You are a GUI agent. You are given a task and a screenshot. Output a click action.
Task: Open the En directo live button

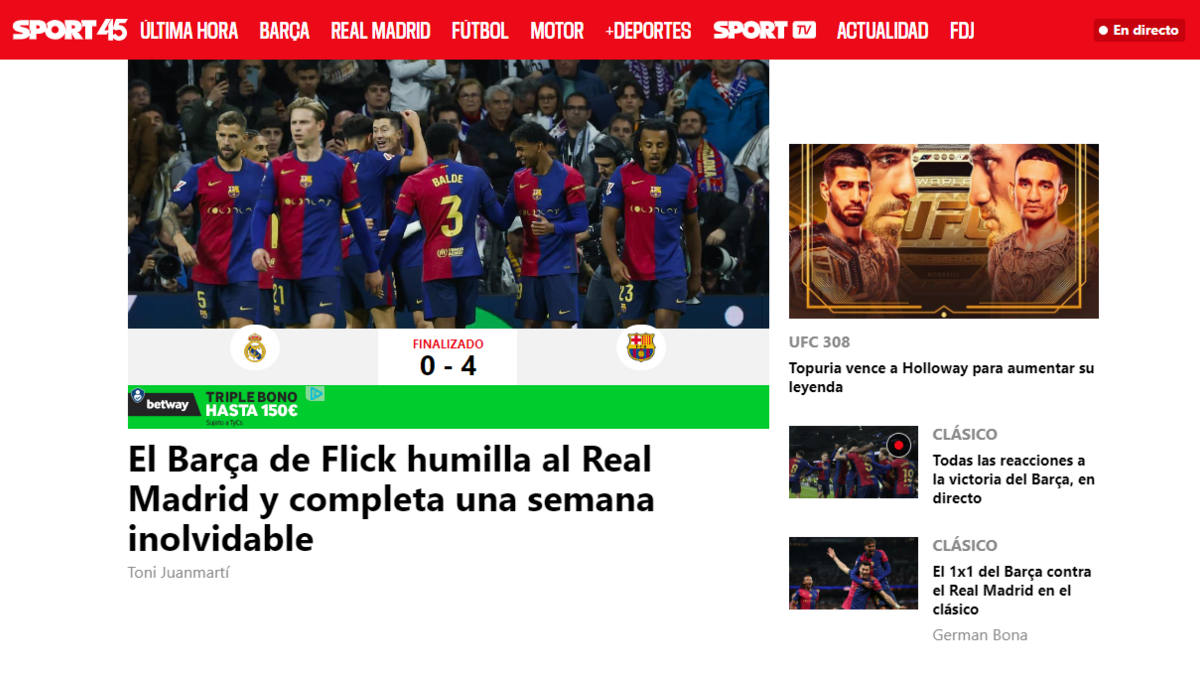(1139, 30)
